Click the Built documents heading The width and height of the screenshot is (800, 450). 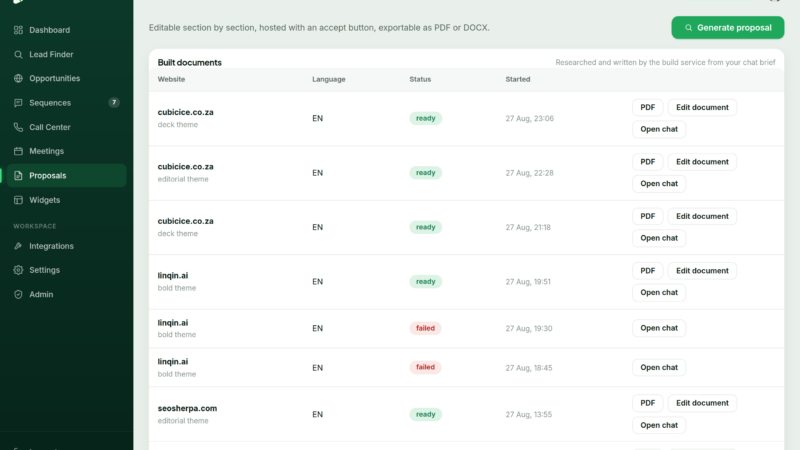tap(189, 62)
